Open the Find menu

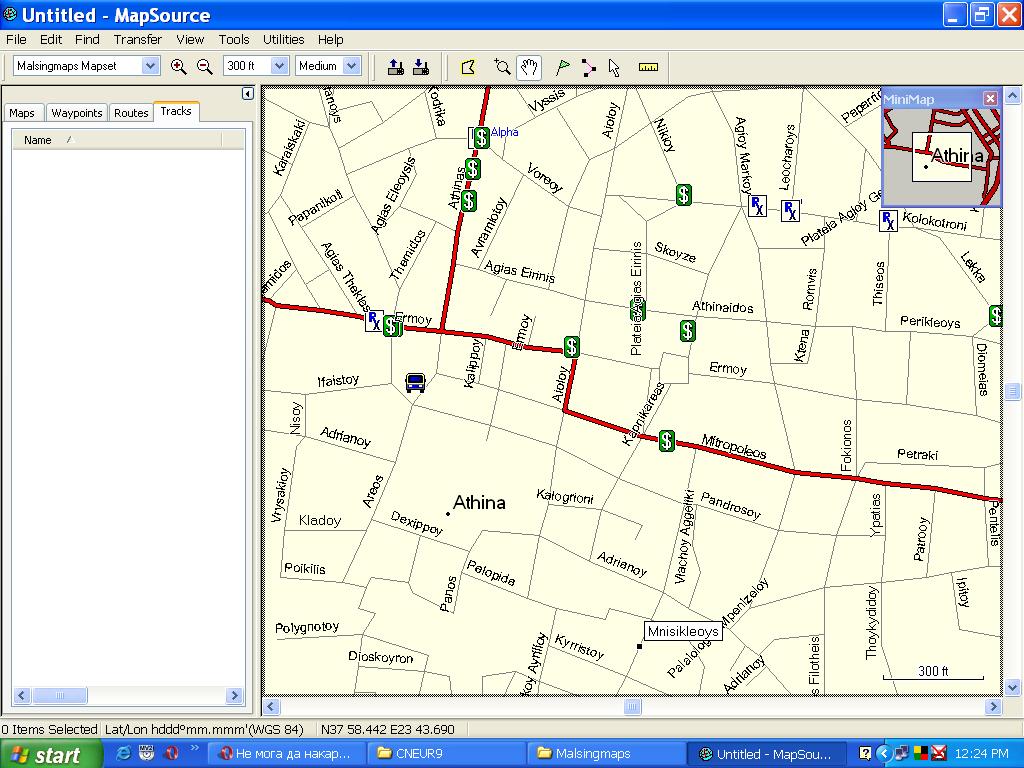click(87, 39)
